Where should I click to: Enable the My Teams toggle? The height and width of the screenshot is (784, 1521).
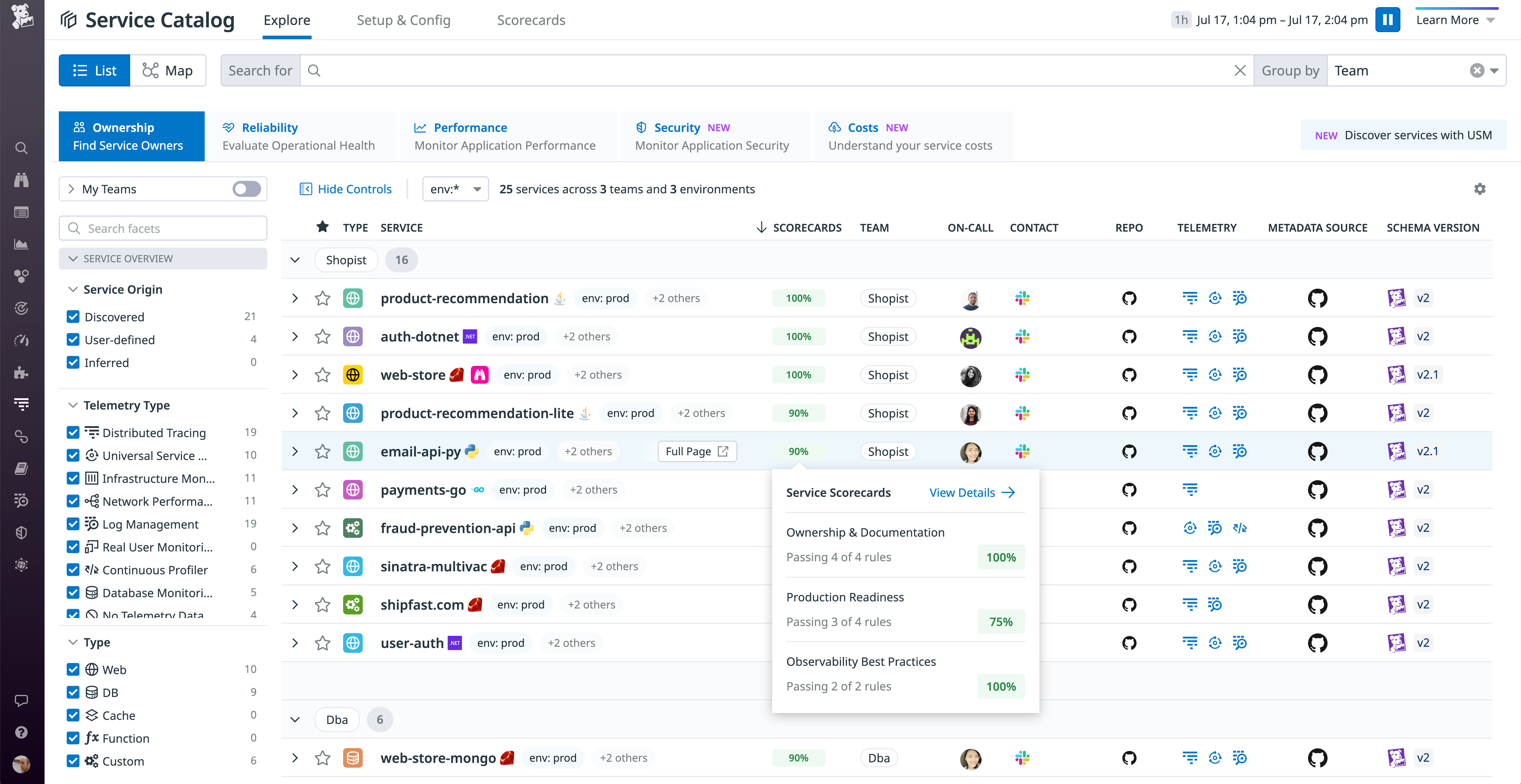[246, 189]
